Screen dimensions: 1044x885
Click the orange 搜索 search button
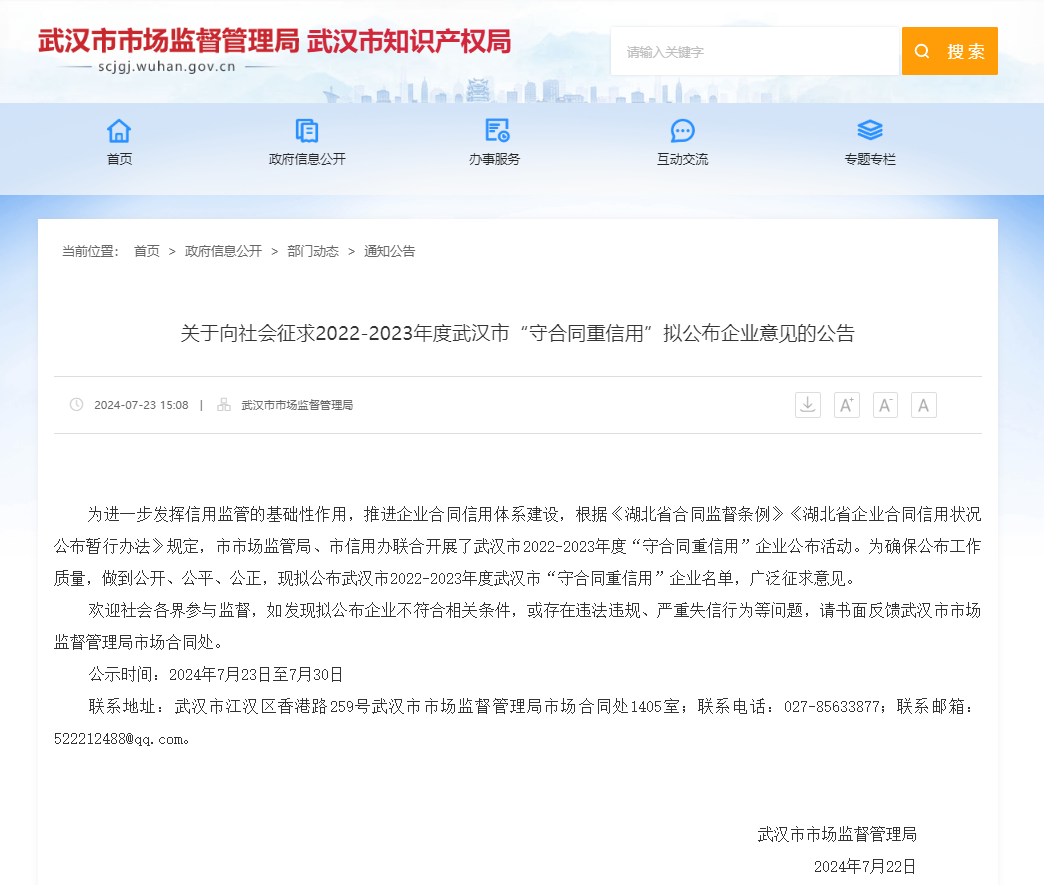coord(950,51)
